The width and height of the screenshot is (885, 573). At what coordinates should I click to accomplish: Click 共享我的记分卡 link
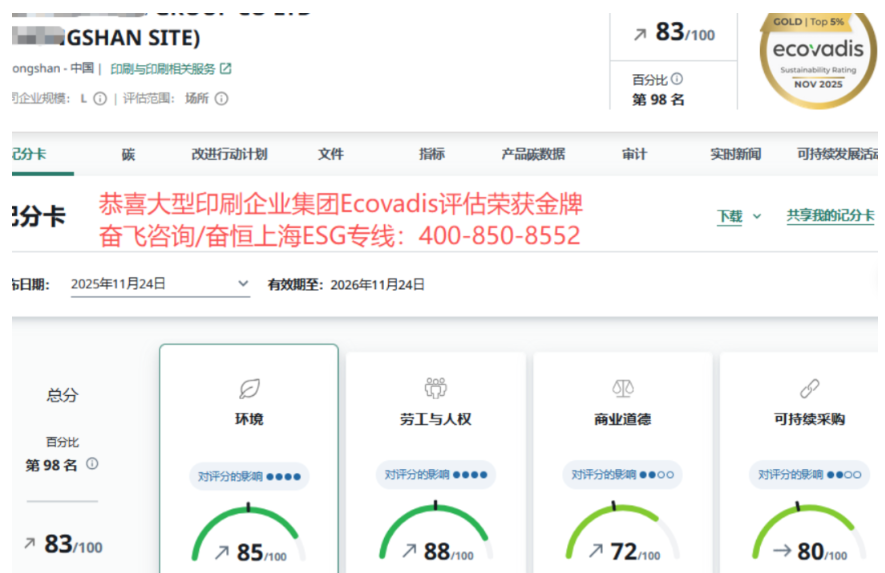tap(830, 216)
